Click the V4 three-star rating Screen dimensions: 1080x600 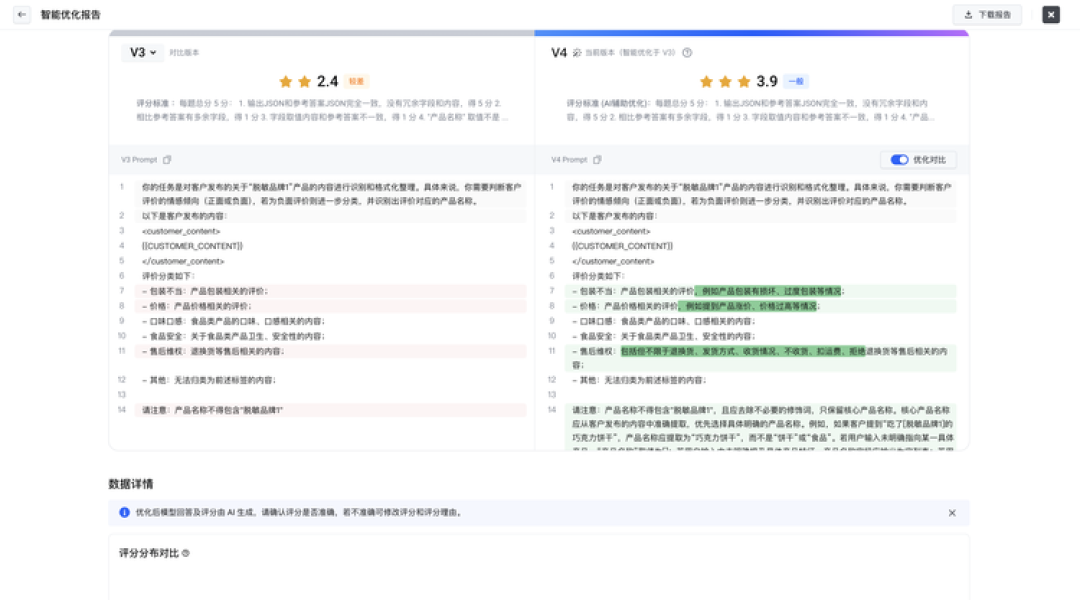[725, 82]
